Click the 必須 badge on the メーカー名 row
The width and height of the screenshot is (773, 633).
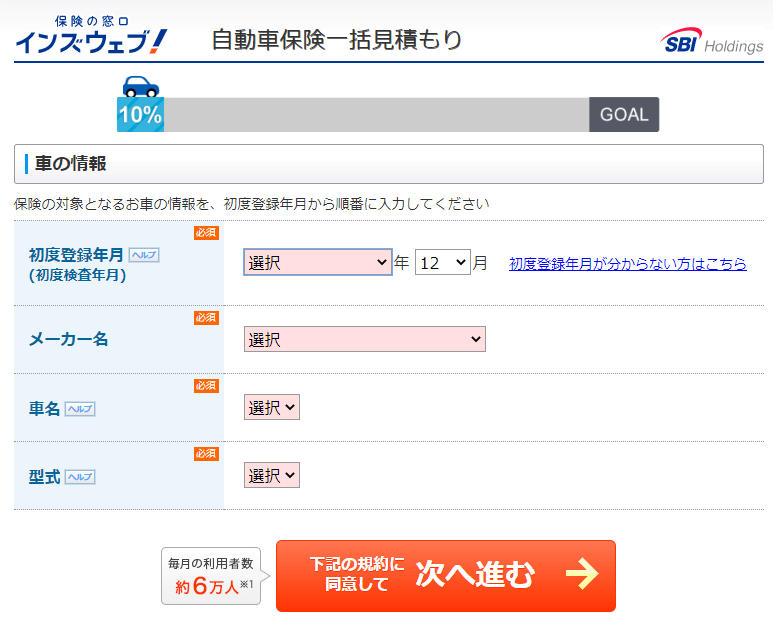tap(206, 318)
